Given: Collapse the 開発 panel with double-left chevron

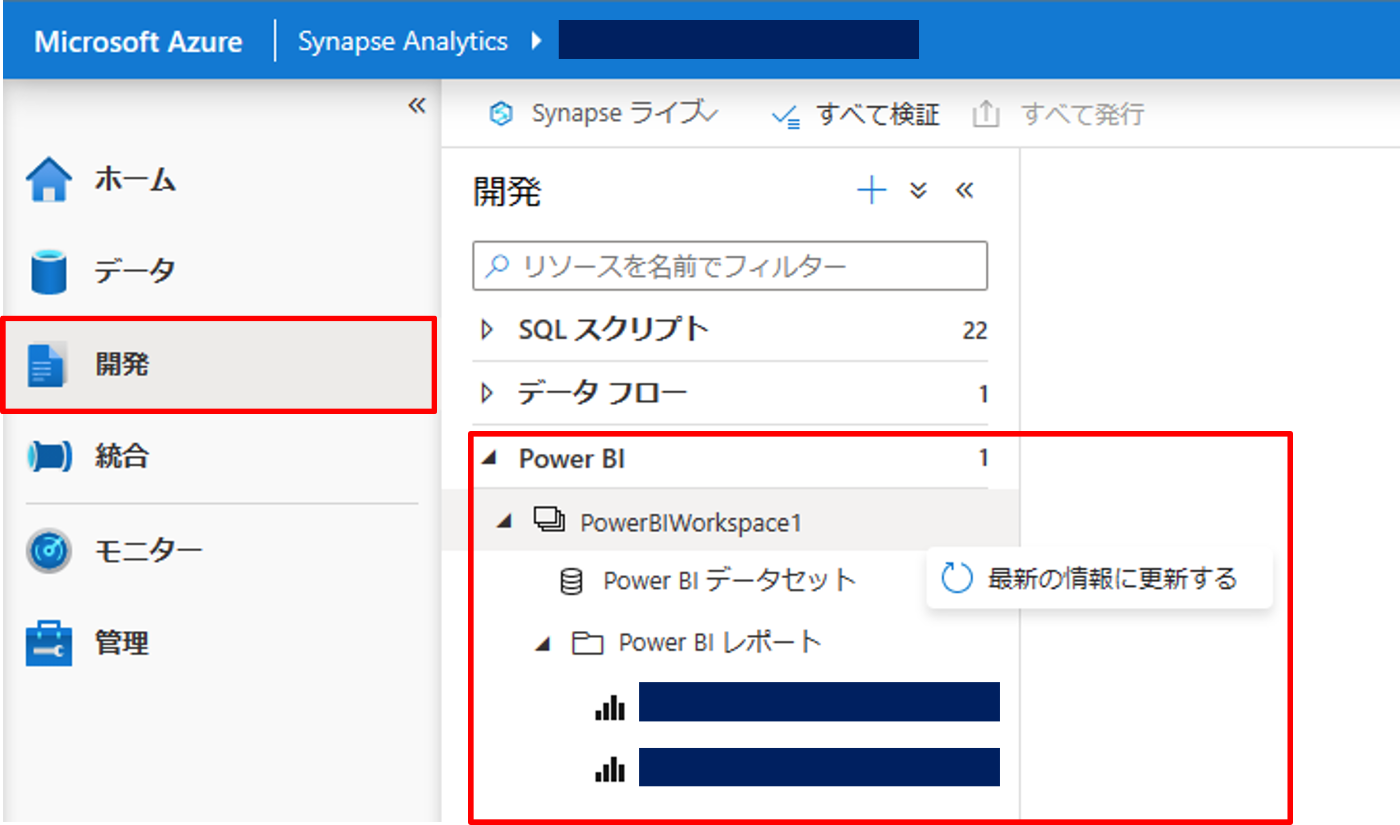Looking at the screenshot, I should [x=964, y=190].
